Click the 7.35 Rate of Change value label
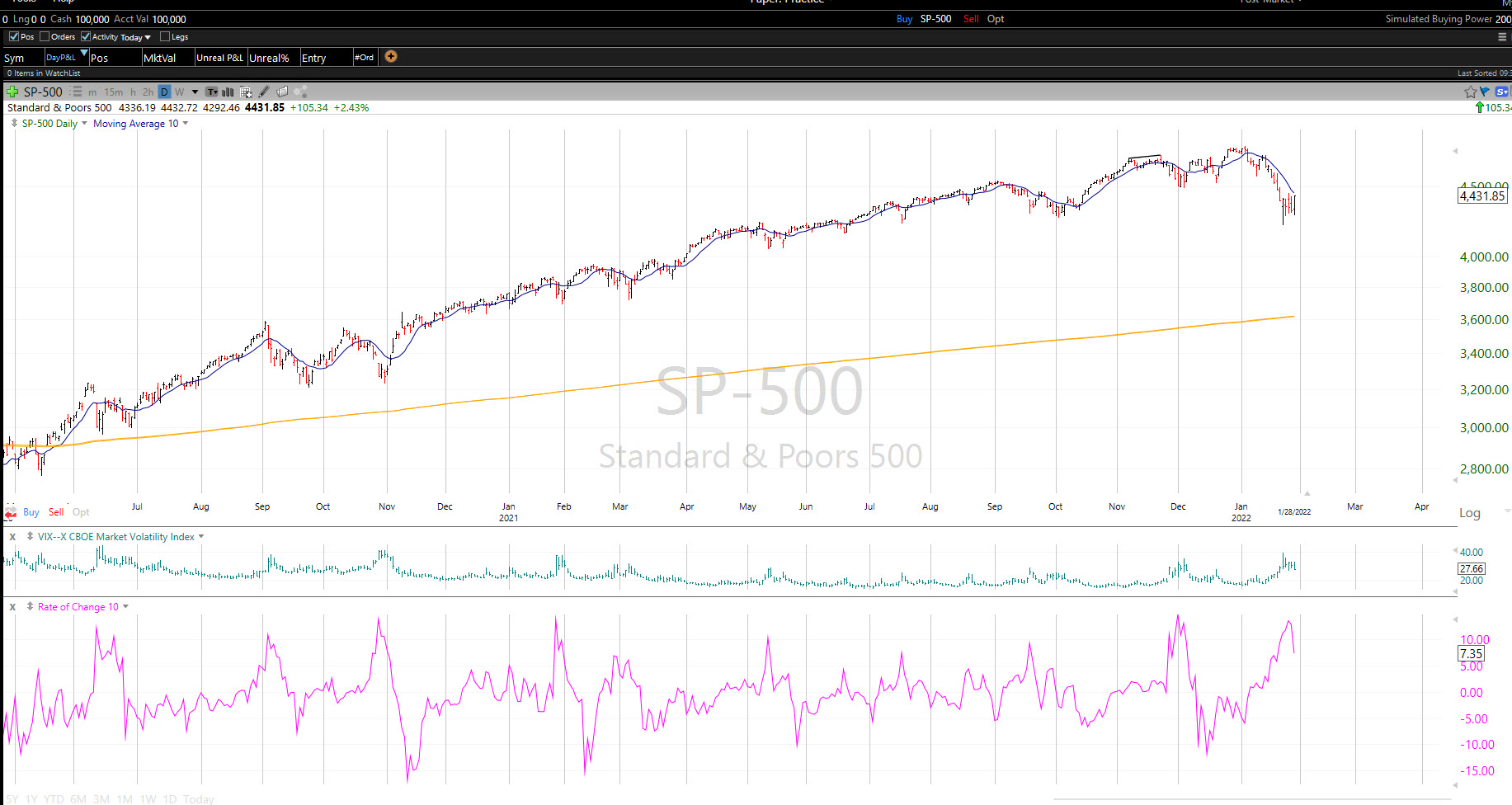The image size is (1512, 805). [1472, 653]
